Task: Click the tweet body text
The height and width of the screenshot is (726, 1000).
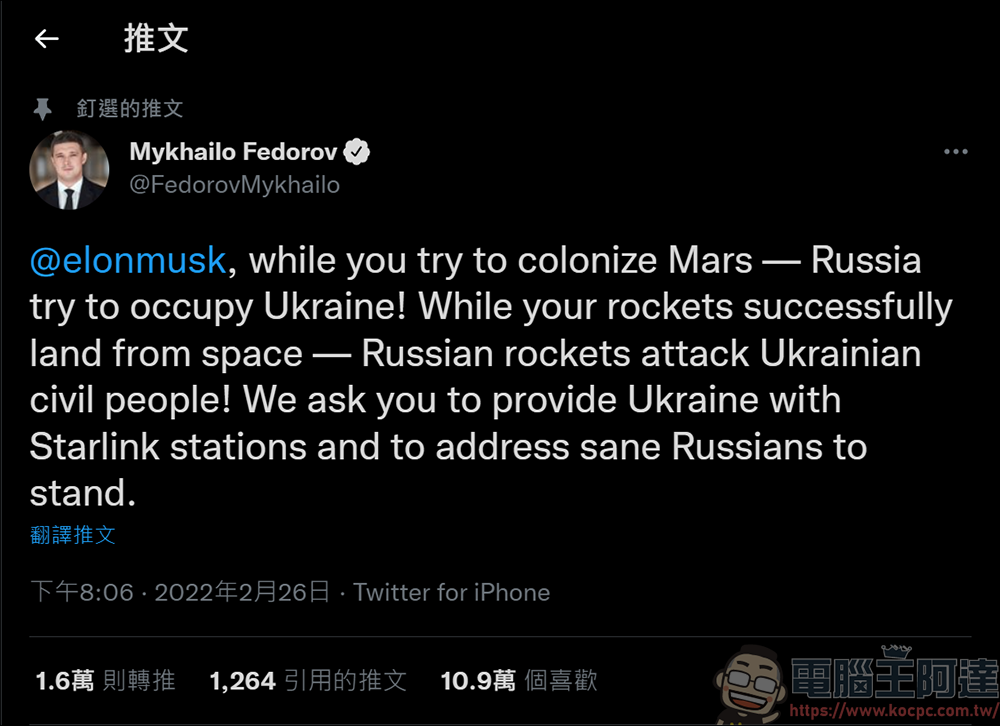Action: point(490,376)
